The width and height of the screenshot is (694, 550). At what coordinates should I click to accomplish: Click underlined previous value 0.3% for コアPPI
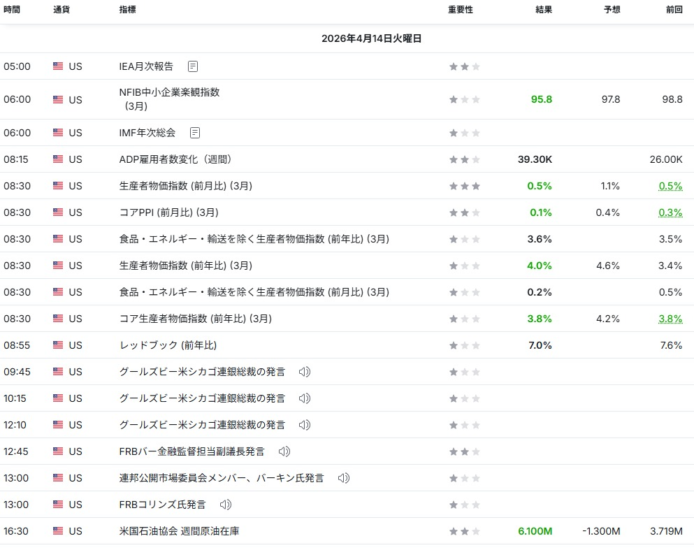pyautogui.click(x=670, y=213)
